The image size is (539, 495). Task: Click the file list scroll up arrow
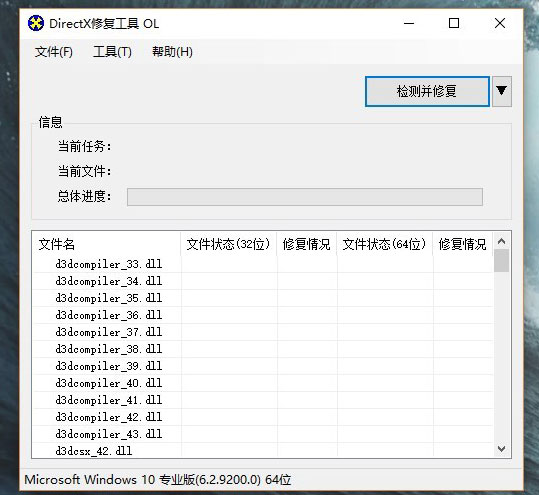(501, 241)
